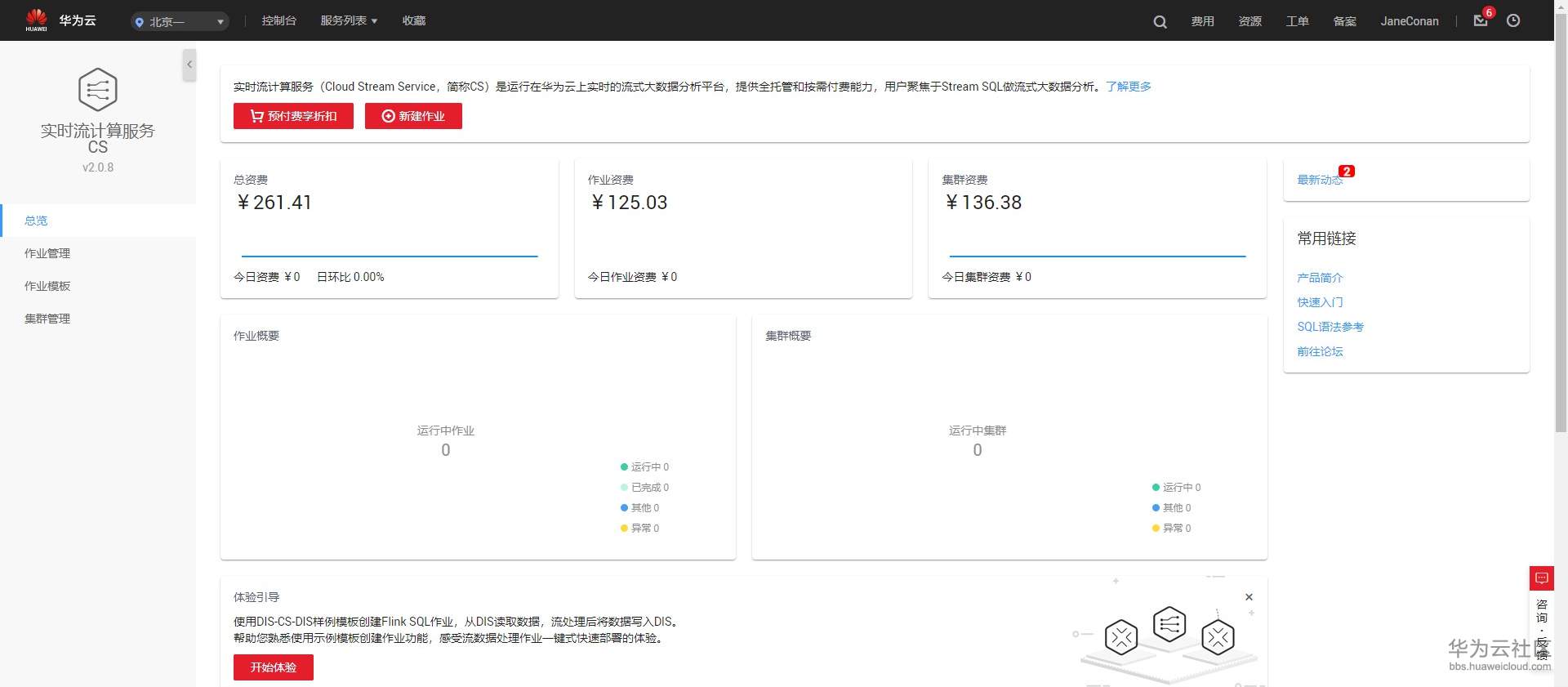Click the v2.0.8 version label
The image size is (1568, 687).
(x=98, y=167)
